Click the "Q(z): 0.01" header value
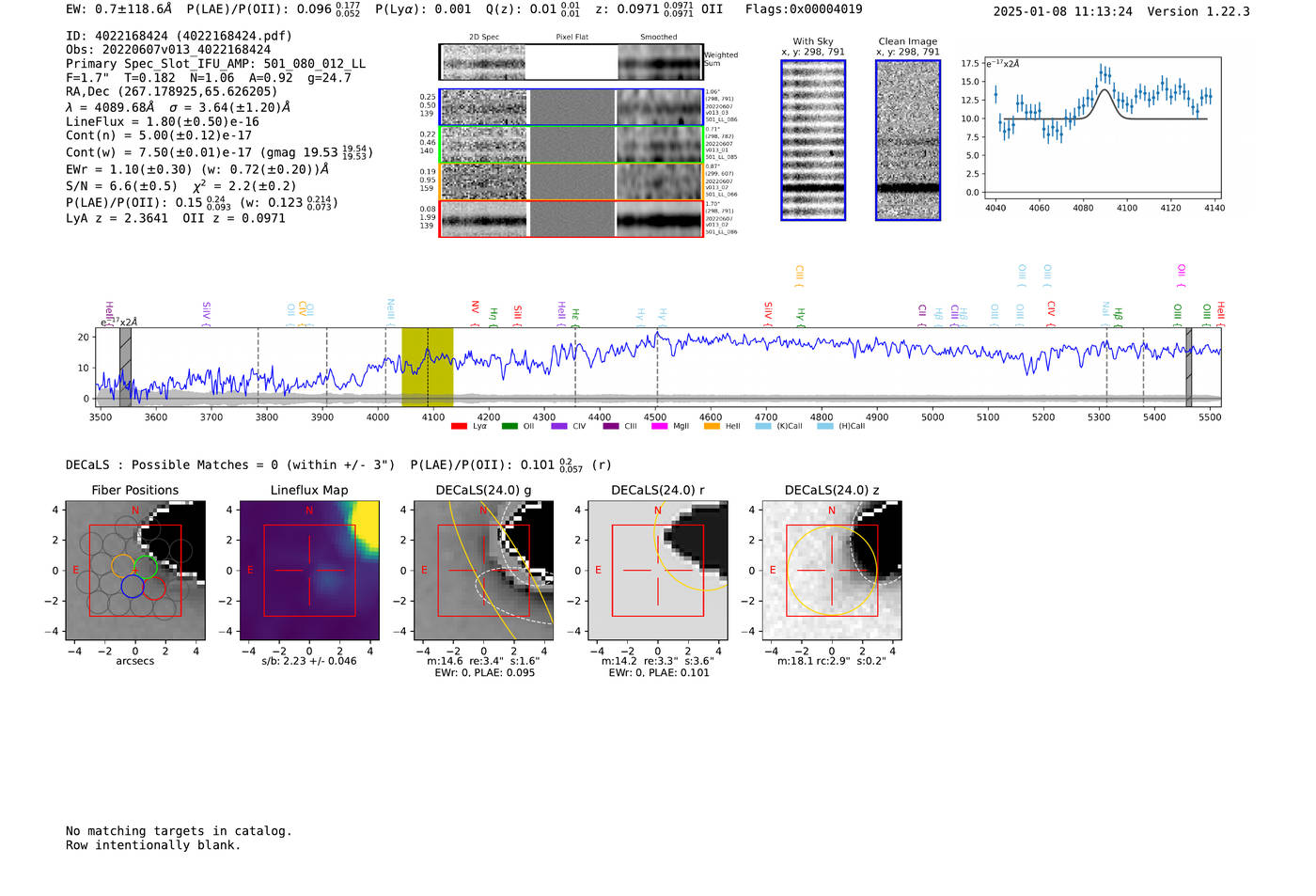 coord(522,9)
